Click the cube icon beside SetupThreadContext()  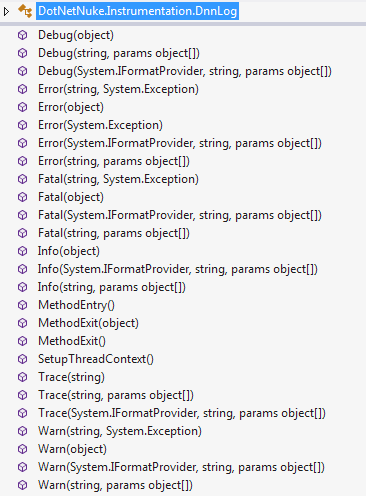coord(22,359)
